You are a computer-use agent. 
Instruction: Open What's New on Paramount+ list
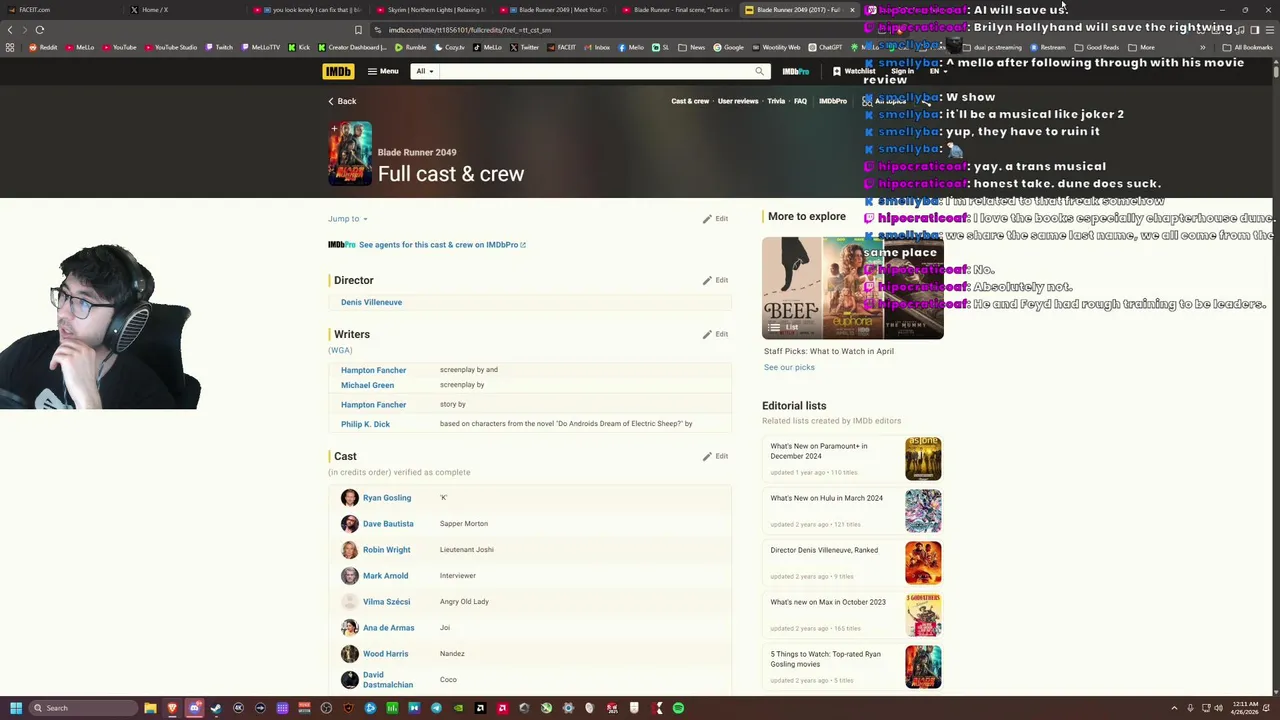(818, 451)
